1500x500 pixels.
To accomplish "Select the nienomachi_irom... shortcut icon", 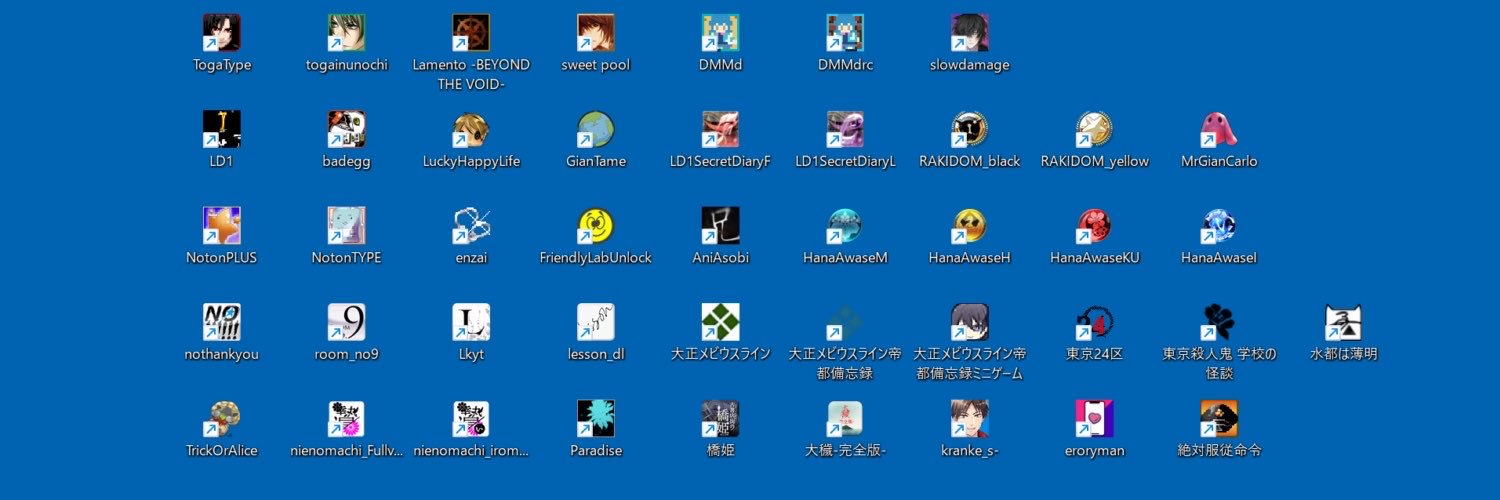I will point(471,419).
